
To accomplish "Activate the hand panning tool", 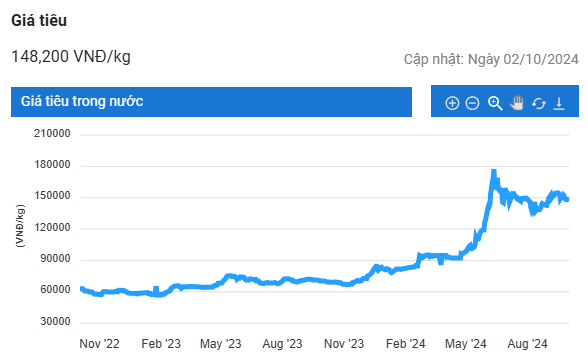I will tap(517, 103).
